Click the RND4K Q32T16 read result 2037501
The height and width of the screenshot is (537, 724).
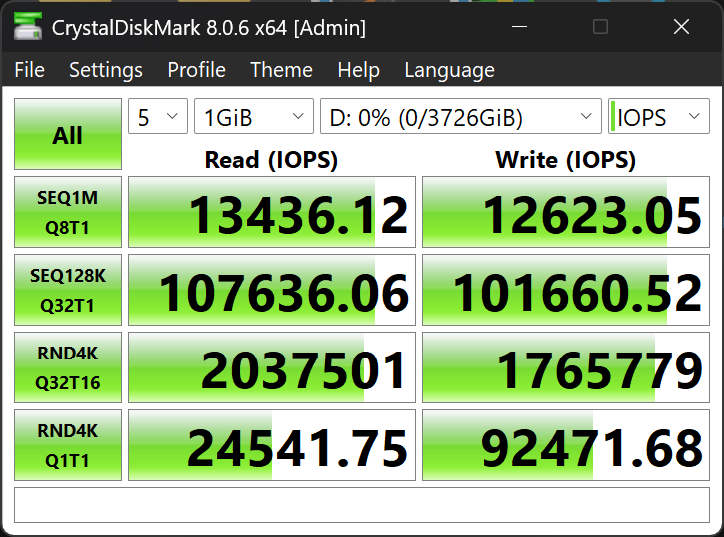pos(272,368)
